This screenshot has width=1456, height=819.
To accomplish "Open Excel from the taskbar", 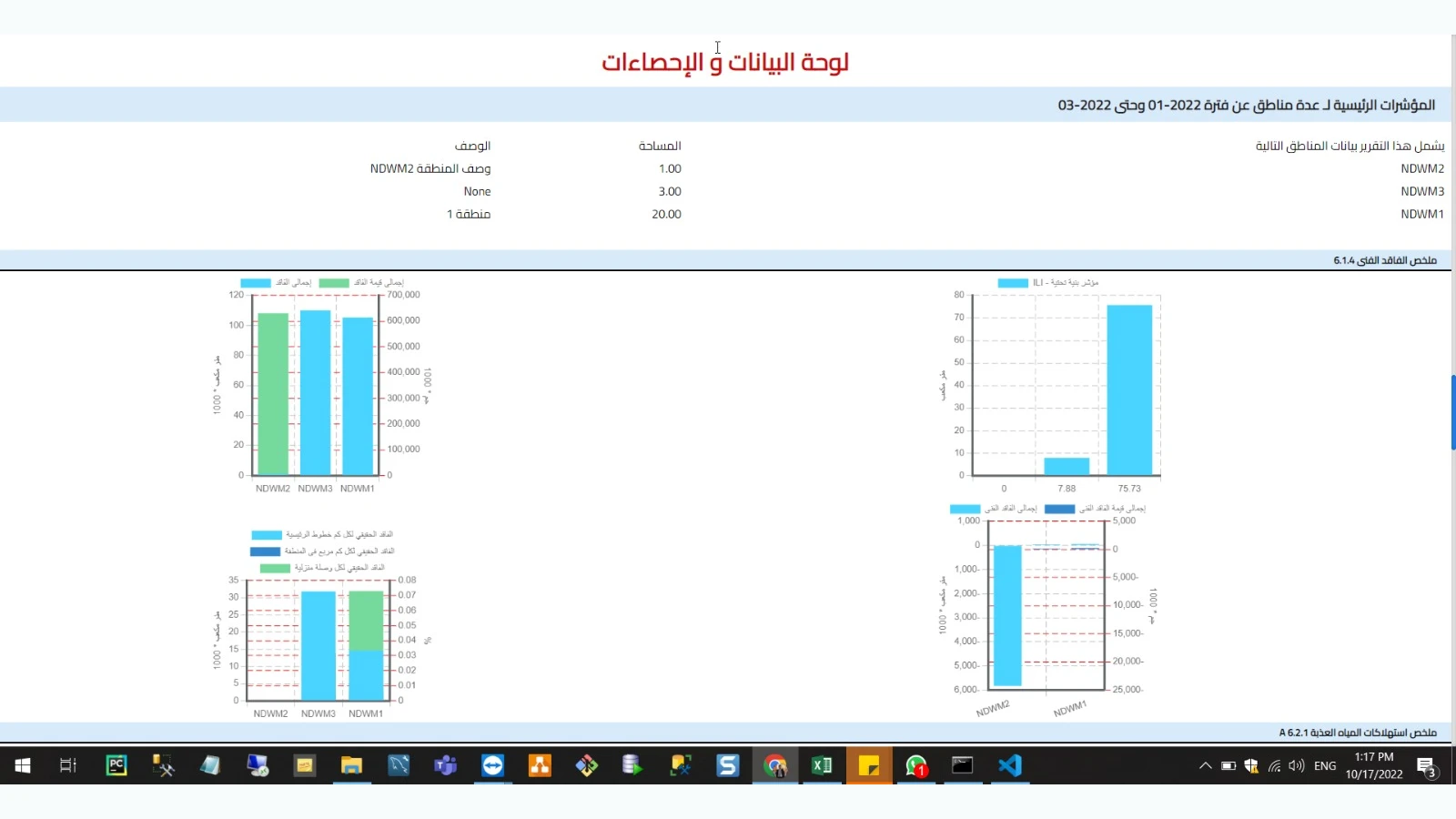I will point(822,765).
